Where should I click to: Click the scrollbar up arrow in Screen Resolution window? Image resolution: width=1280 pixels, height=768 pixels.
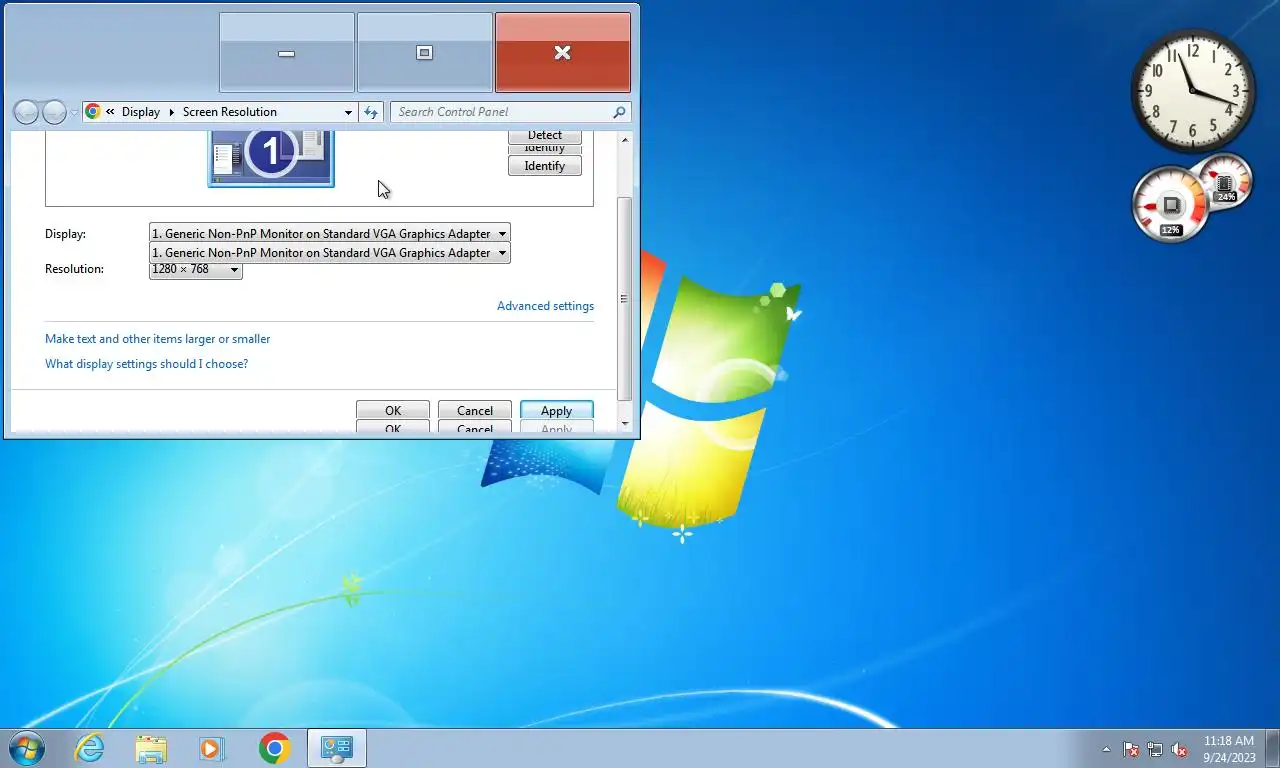626,140
